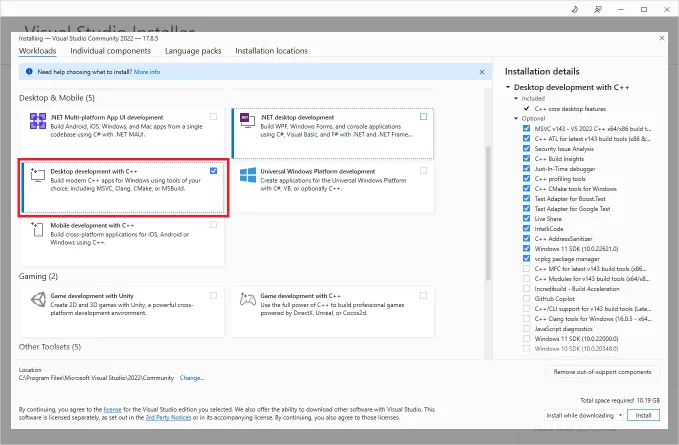The image size is (679, 445).
Task: Click the feedback icon in the title bar
Action: (x=598, y=9)
